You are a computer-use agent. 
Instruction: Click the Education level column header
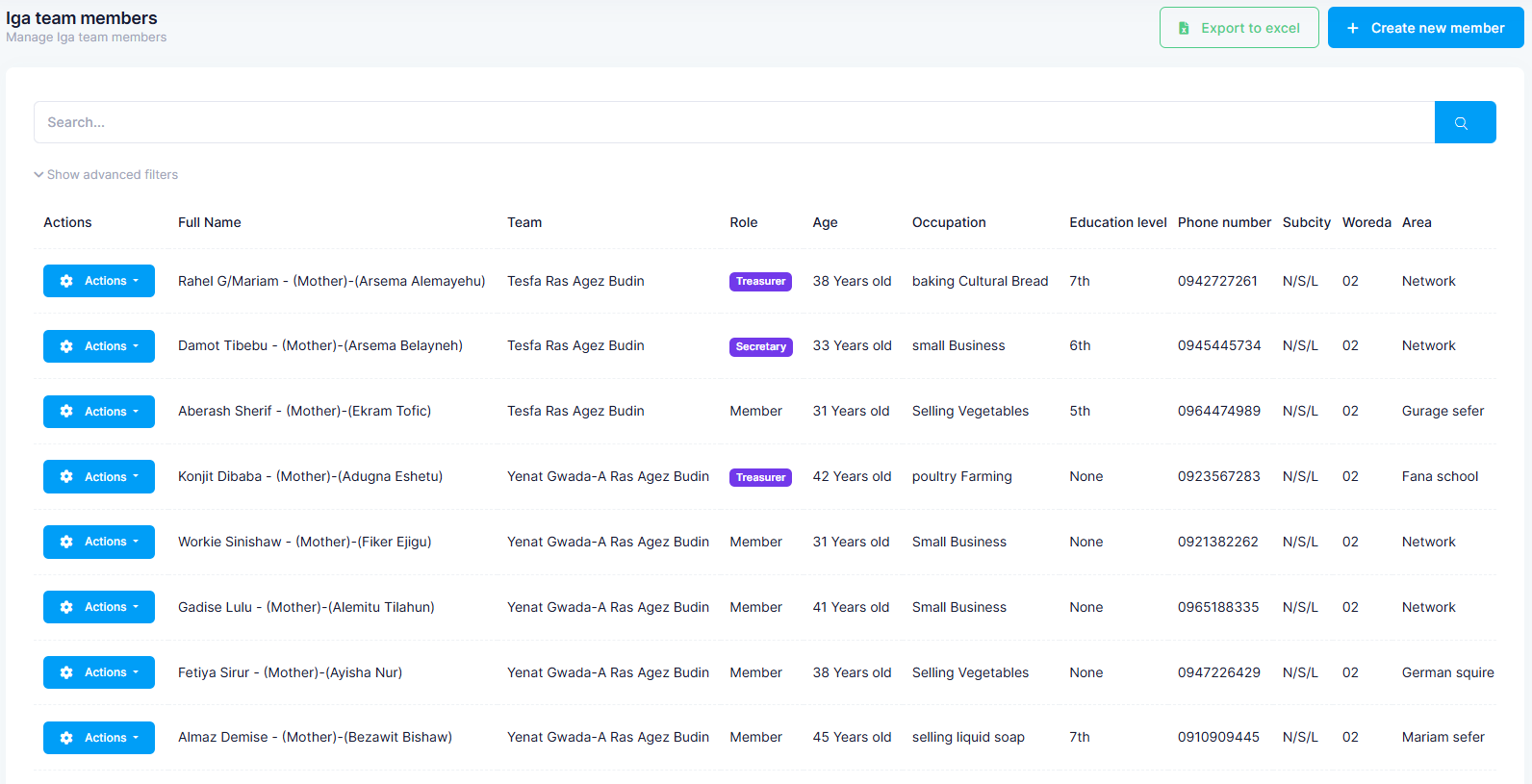[x=1117, y=222]
